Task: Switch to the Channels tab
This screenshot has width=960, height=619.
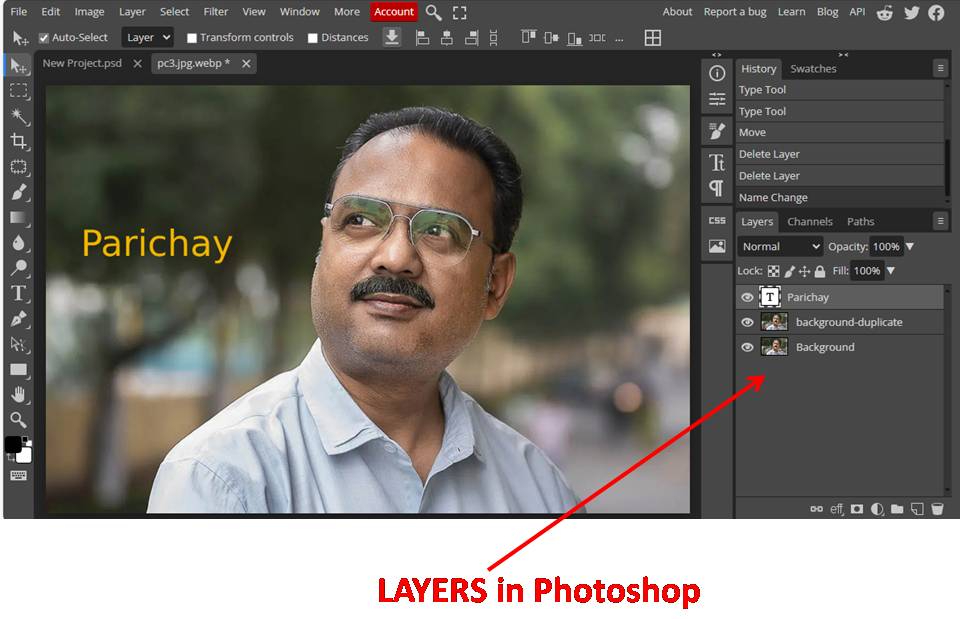Action: pyautogui.click(x=810, y=222)
